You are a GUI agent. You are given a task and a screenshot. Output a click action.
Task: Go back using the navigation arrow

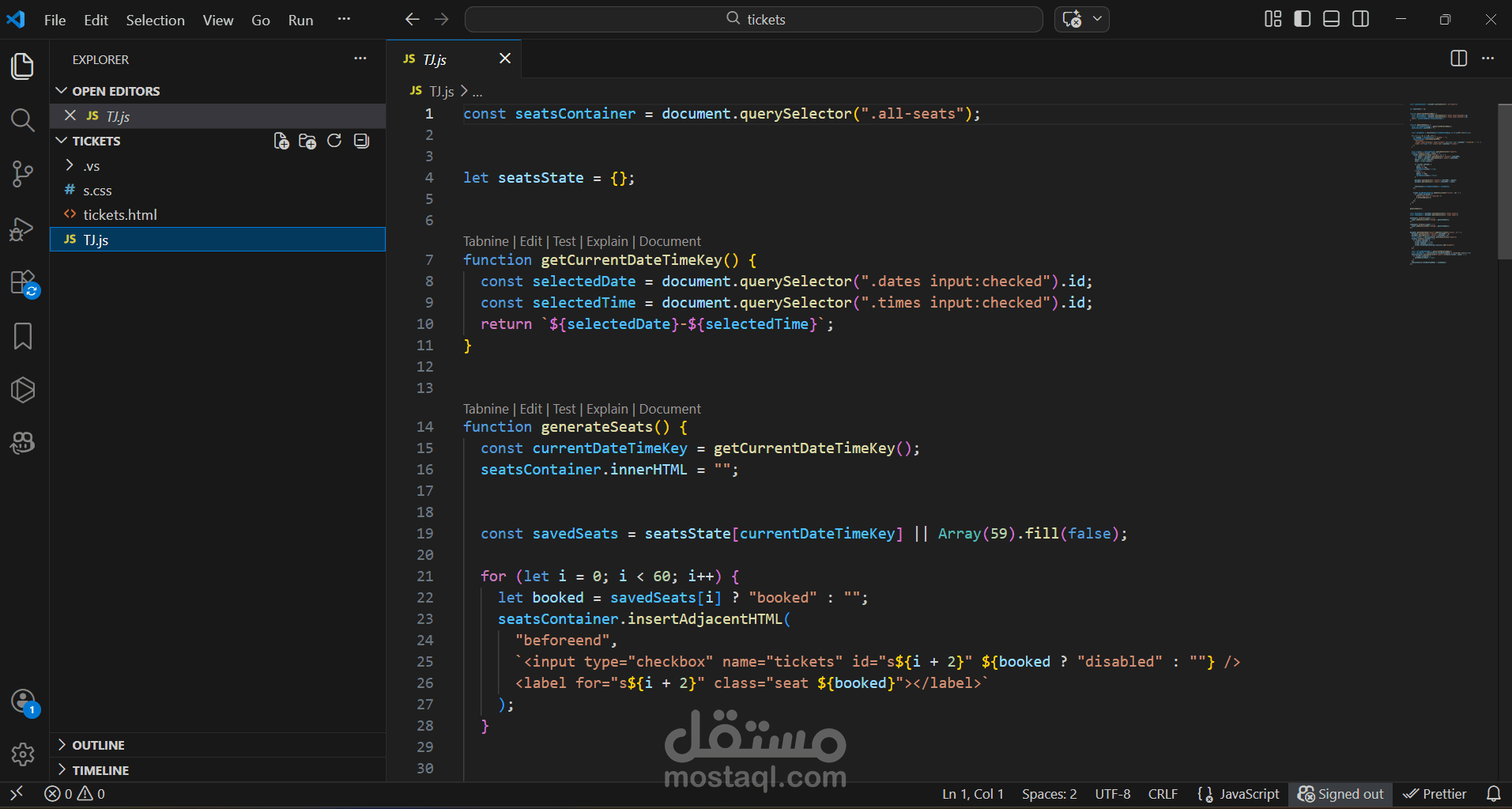click(412, 19)
